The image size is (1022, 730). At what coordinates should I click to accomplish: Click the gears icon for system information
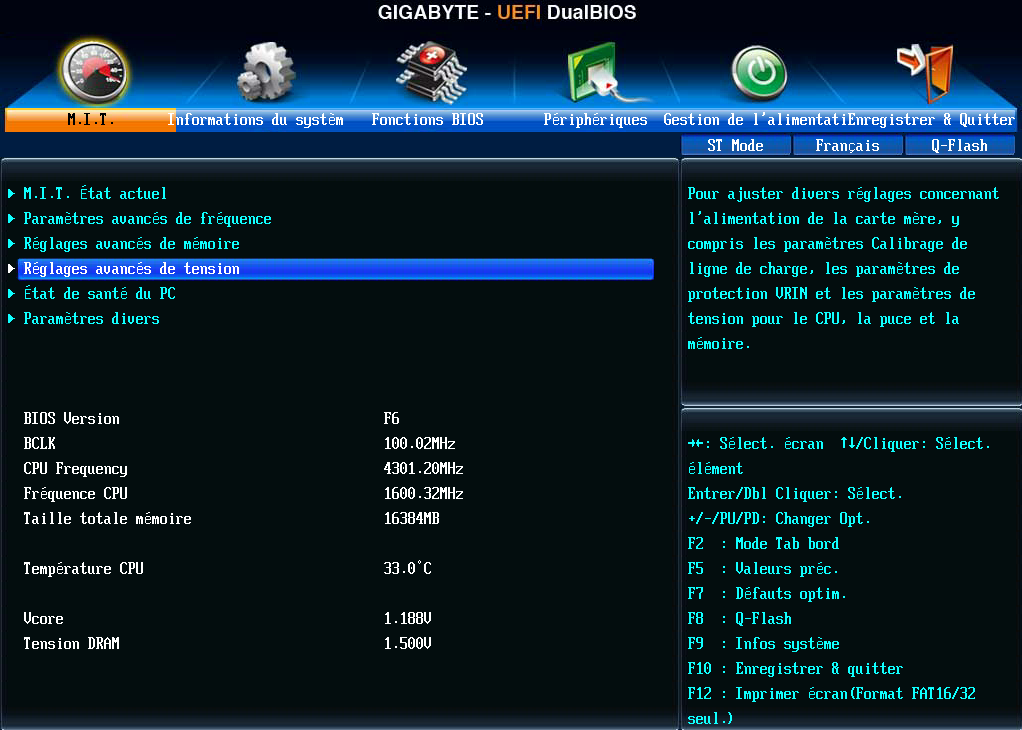pyautogui.click(x=265, y=72)
